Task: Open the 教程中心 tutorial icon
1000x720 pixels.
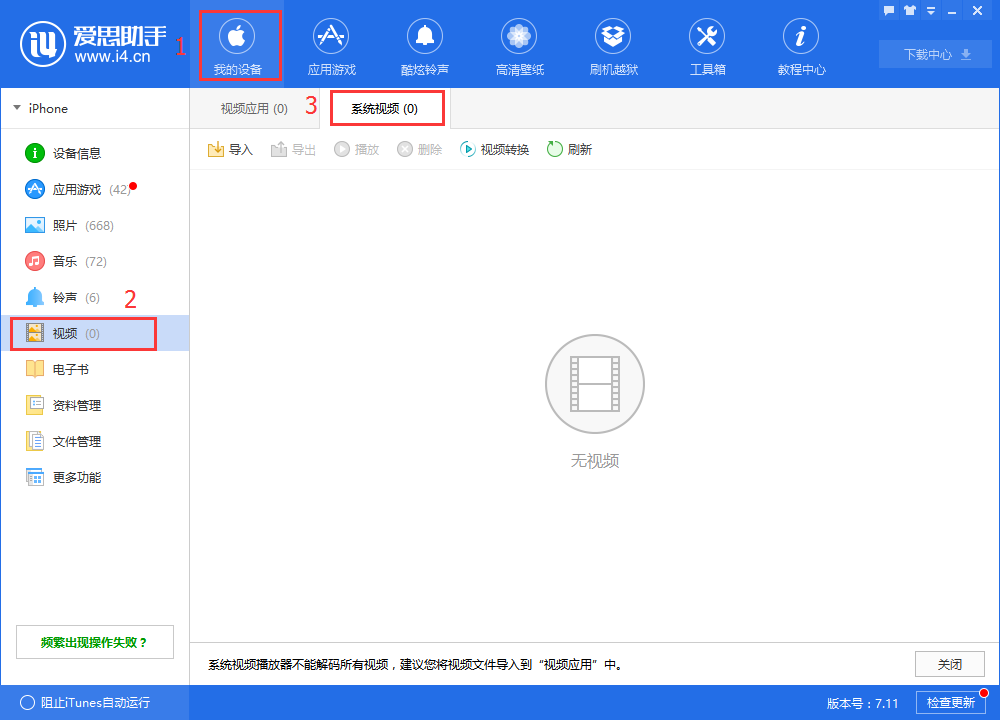Action: (801, 46)
